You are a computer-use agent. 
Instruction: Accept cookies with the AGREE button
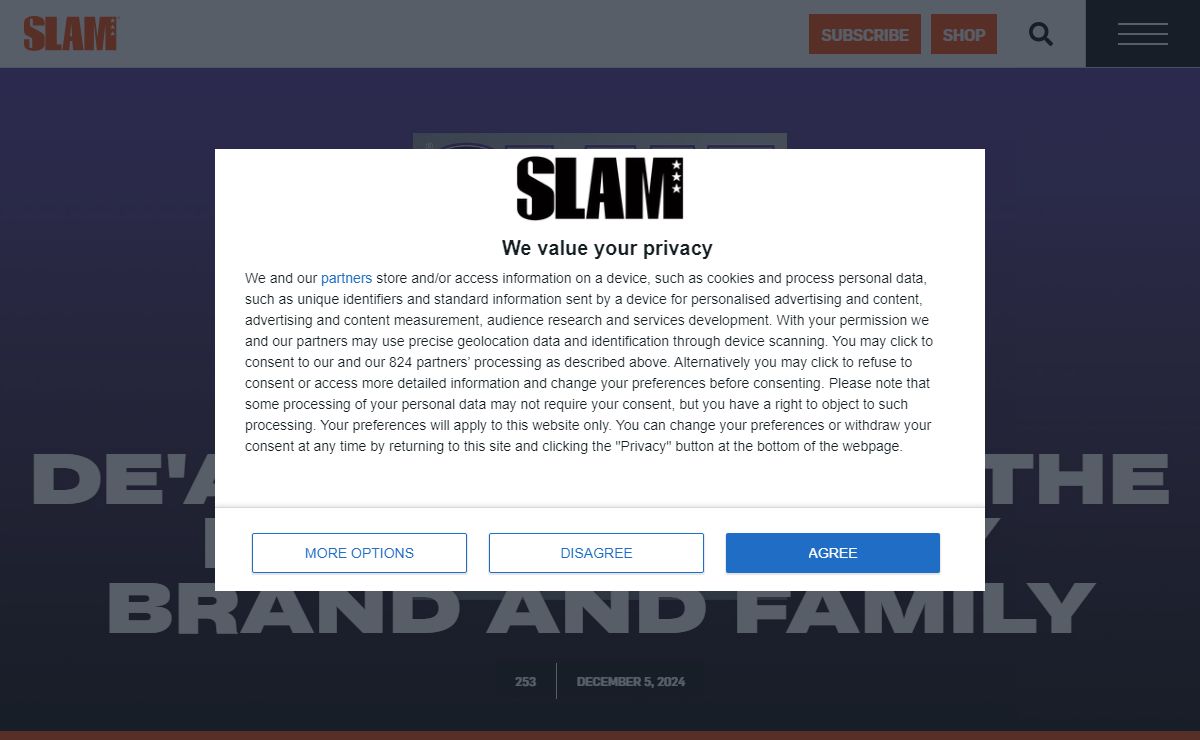(x=833, y=553)
